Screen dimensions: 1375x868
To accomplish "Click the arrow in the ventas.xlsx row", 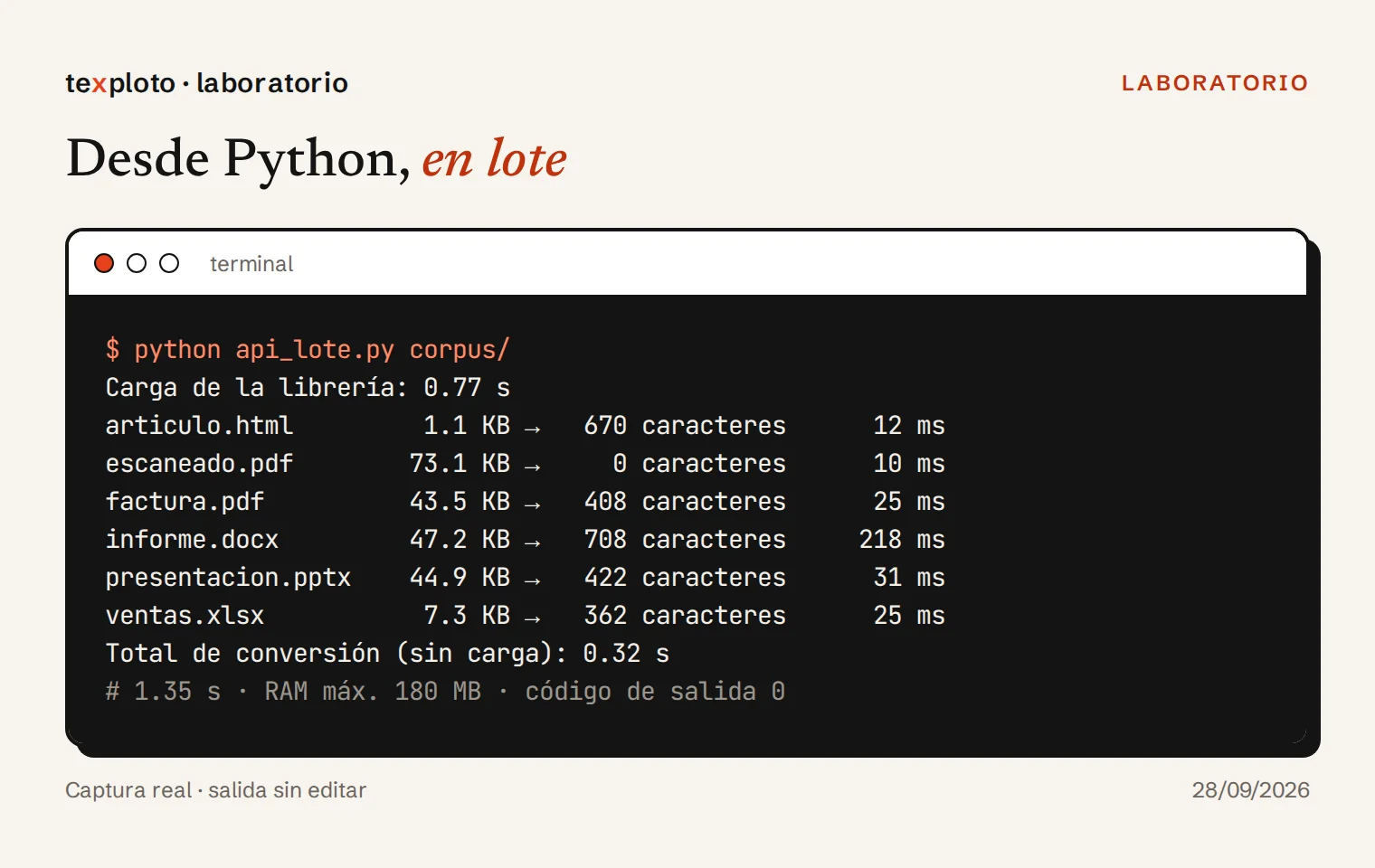I will 532,618.
